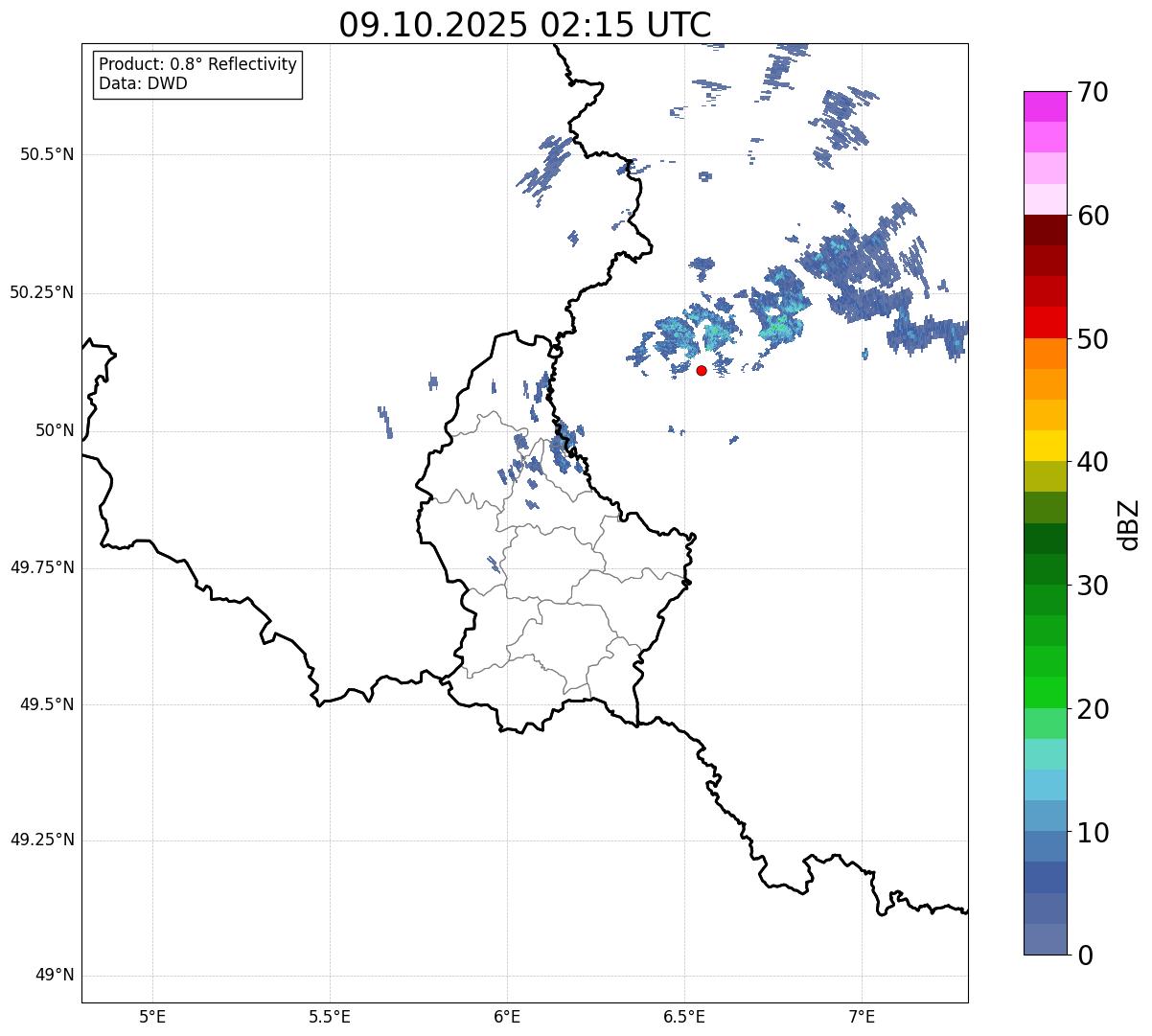Click the 49.25°N latitude label

pyautogui.click(x=42, y=840)
